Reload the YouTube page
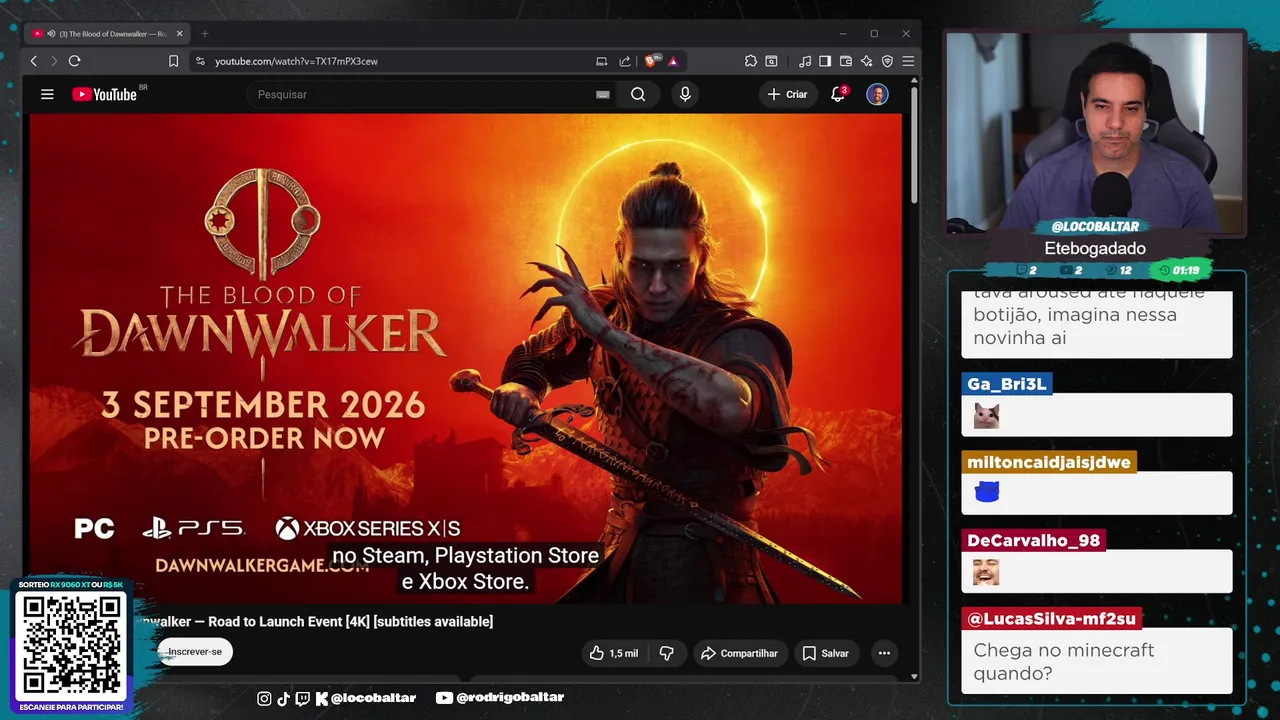Screen dimensions: 1280x720 [x=74, y=61]
